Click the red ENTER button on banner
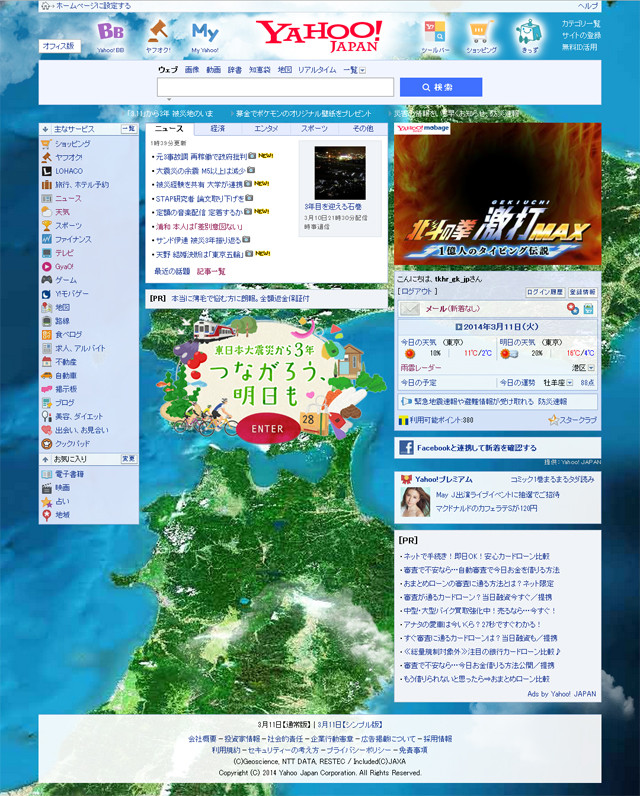640x796 pixels. pyautogui.click(x=267, y=429)
